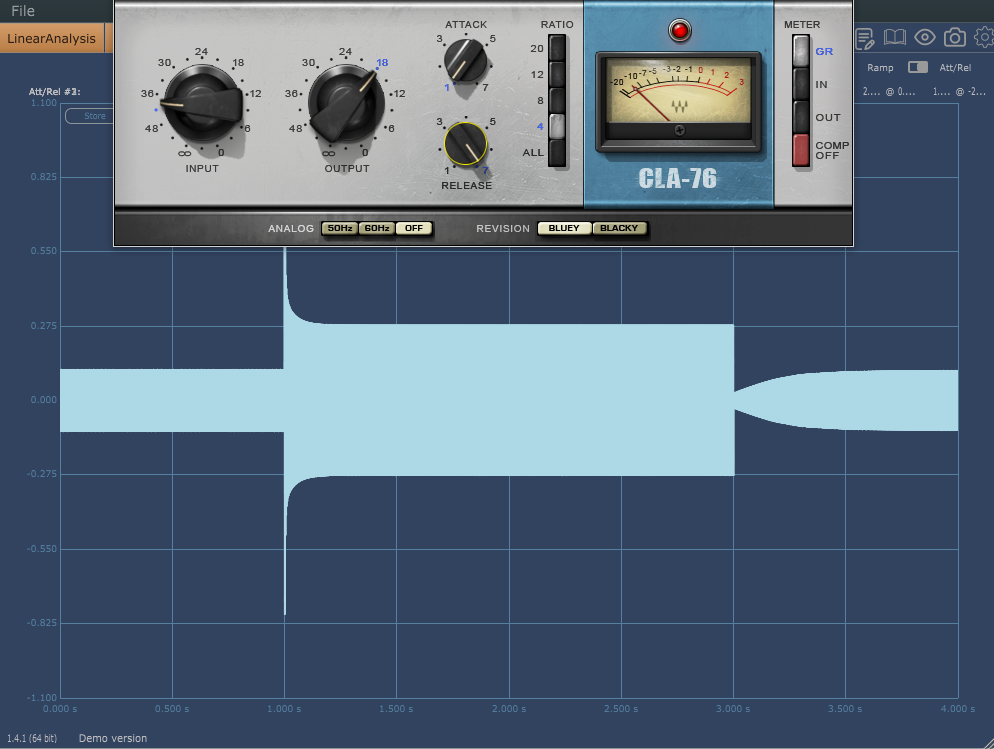
Task: Select ratio 12 button
Action: click(x=557, y=74)
